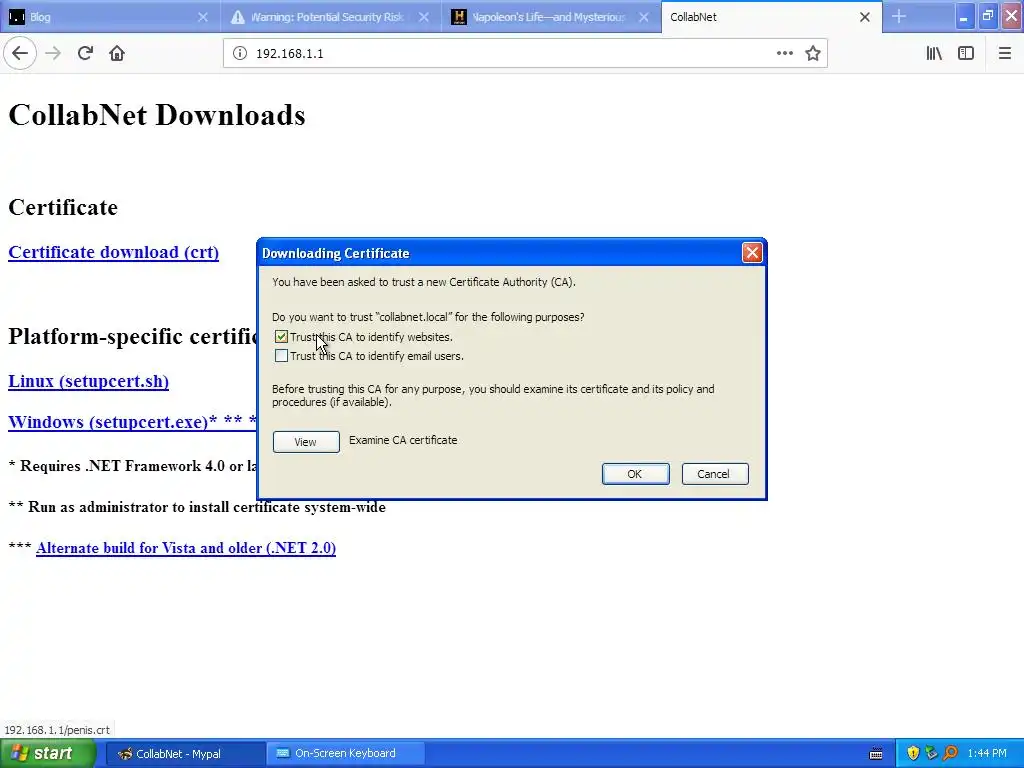
Task: Open the Certificate download (crt) link
Action: tap(114, 252)
